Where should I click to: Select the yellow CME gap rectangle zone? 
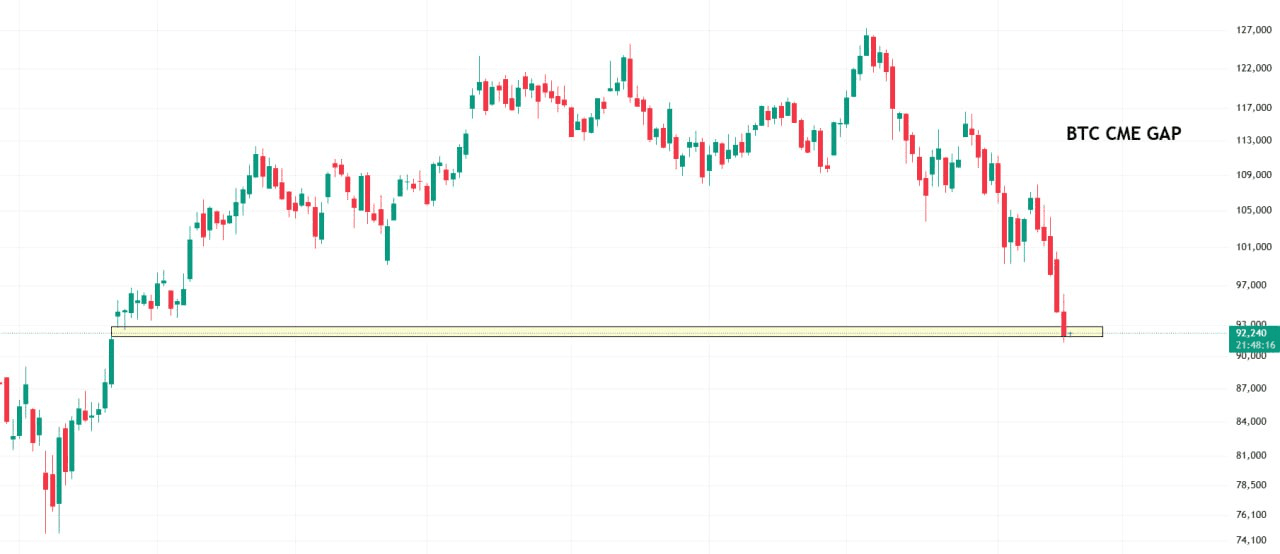pos(600,331)
